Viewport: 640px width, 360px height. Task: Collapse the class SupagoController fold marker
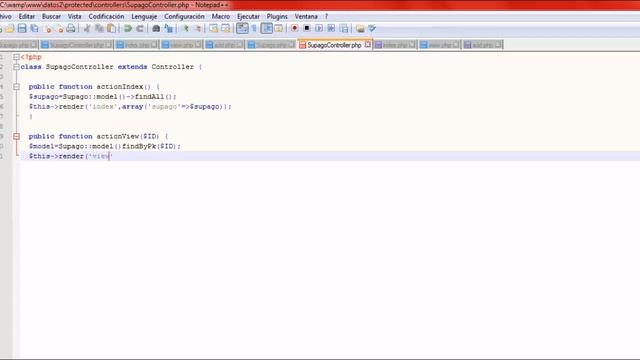(16, 67)
